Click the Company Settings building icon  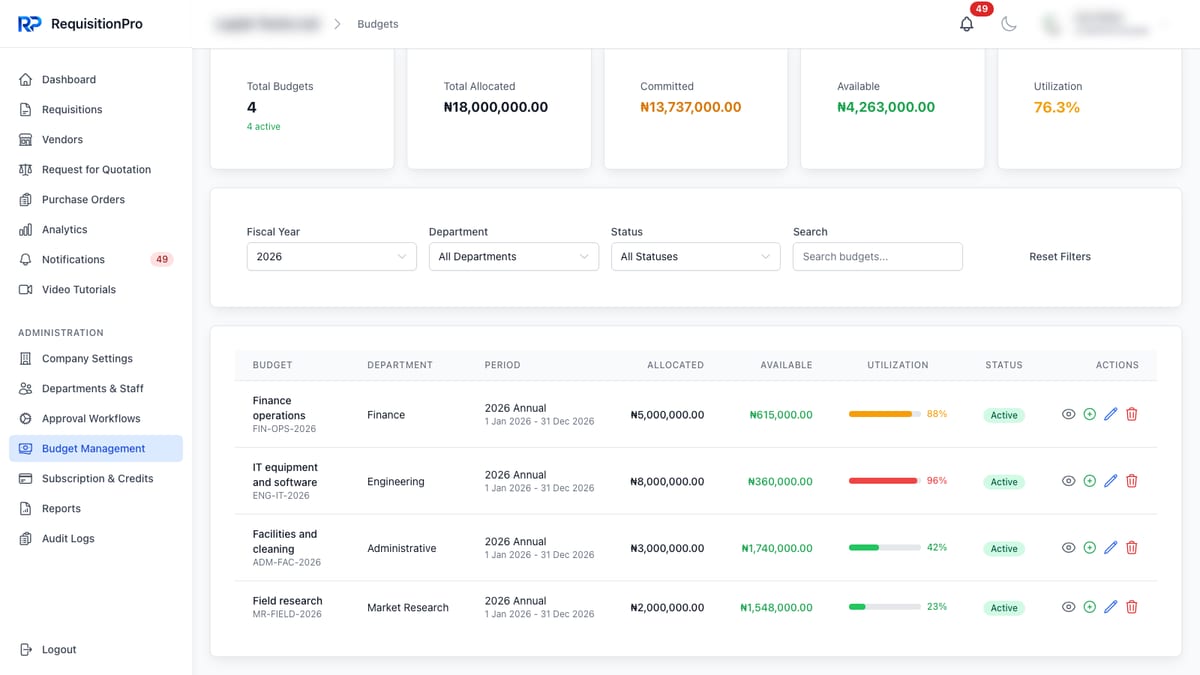(26, 359)
